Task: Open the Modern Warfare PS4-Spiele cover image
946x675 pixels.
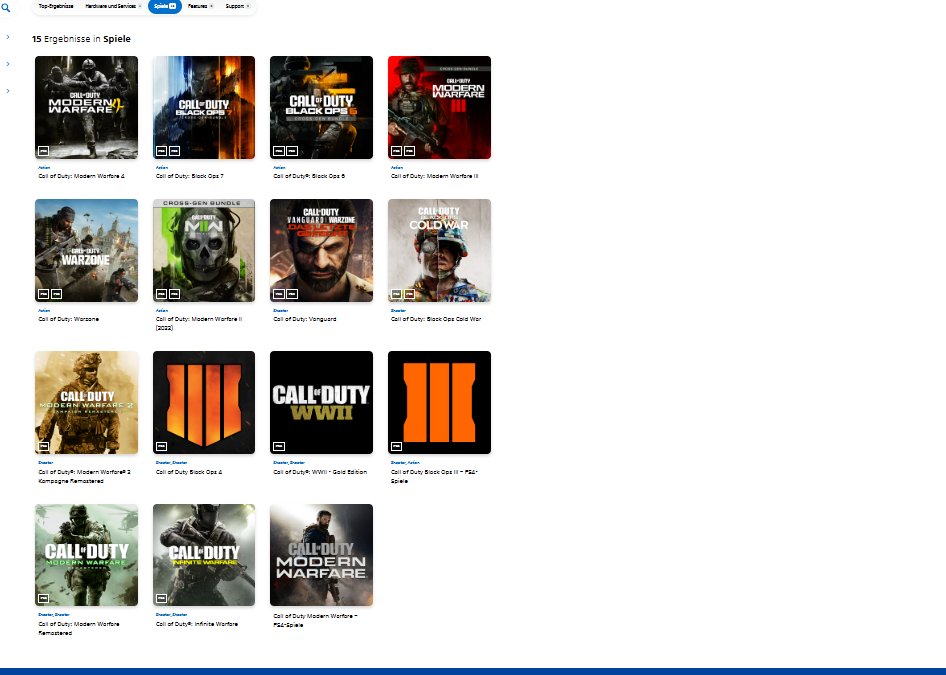Action: pos(322,555)
